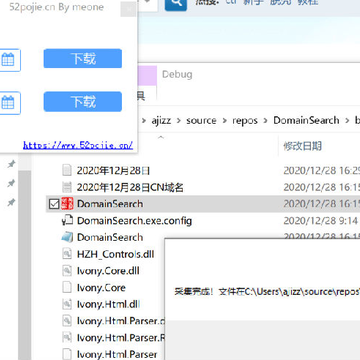This screenshot has height=360, width=360.
Task: Go to ajizz folder in the breadcrumb
Action: tap(161, 120)
